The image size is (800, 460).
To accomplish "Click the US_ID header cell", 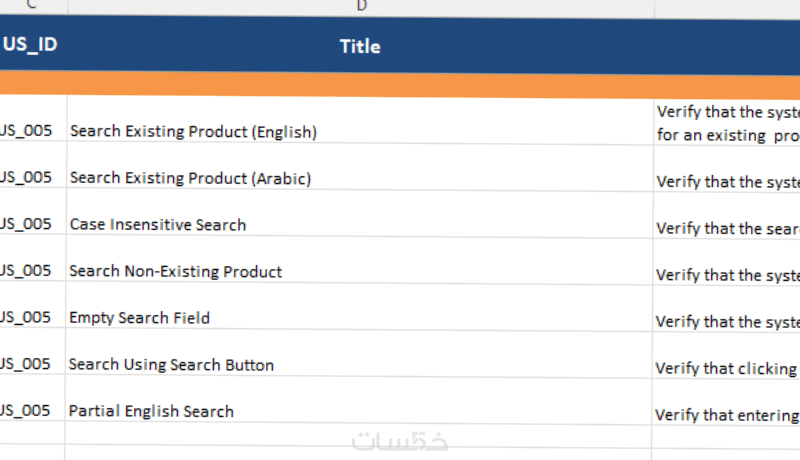I will (x=32, y=46).
